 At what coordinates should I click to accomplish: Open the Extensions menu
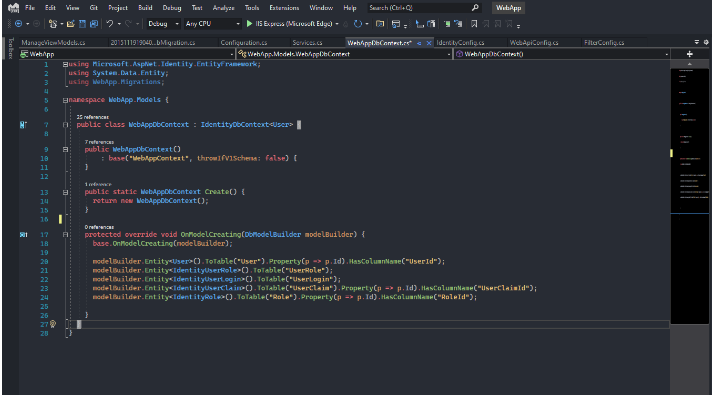coord(284,8)
